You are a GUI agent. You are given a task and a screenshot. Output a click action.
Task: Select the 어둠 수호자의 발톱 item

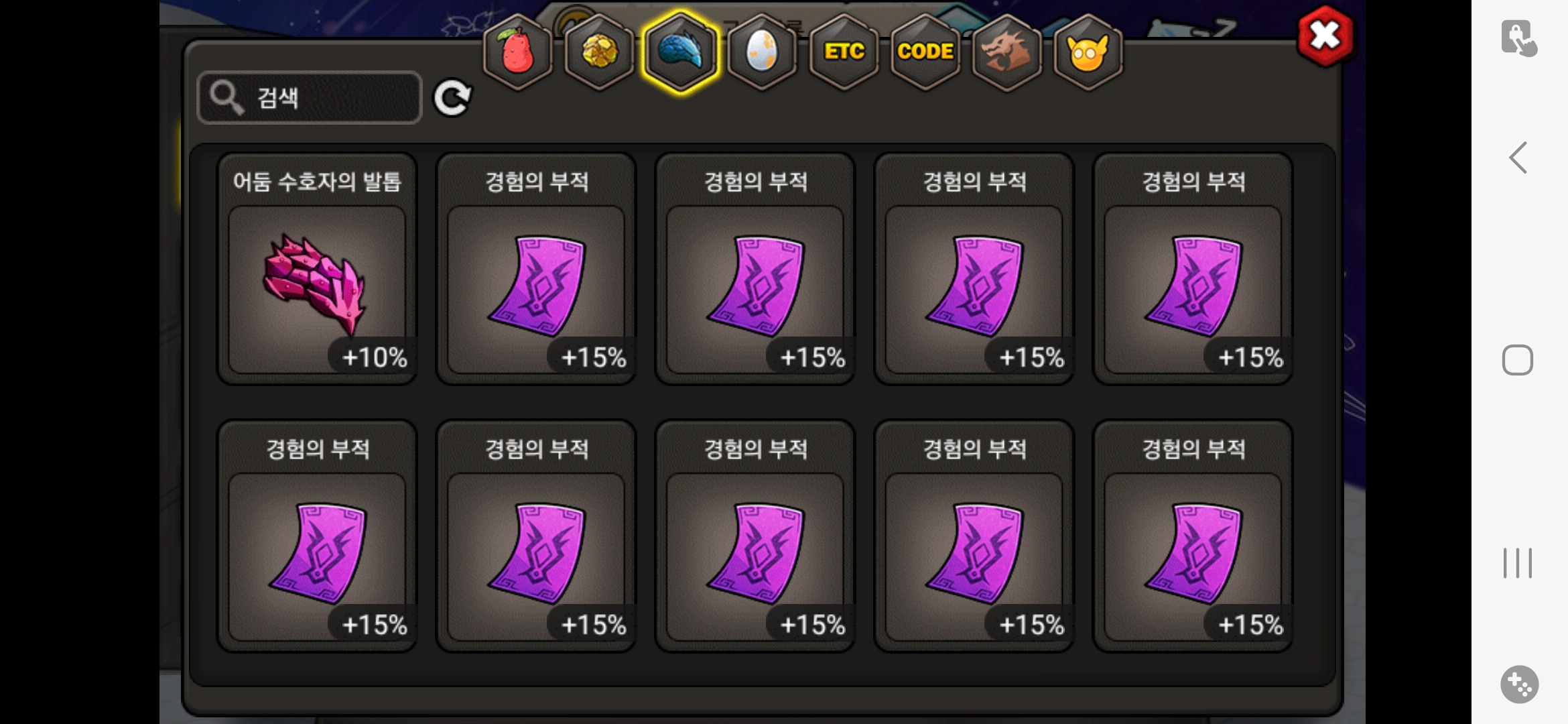[318, 269]
